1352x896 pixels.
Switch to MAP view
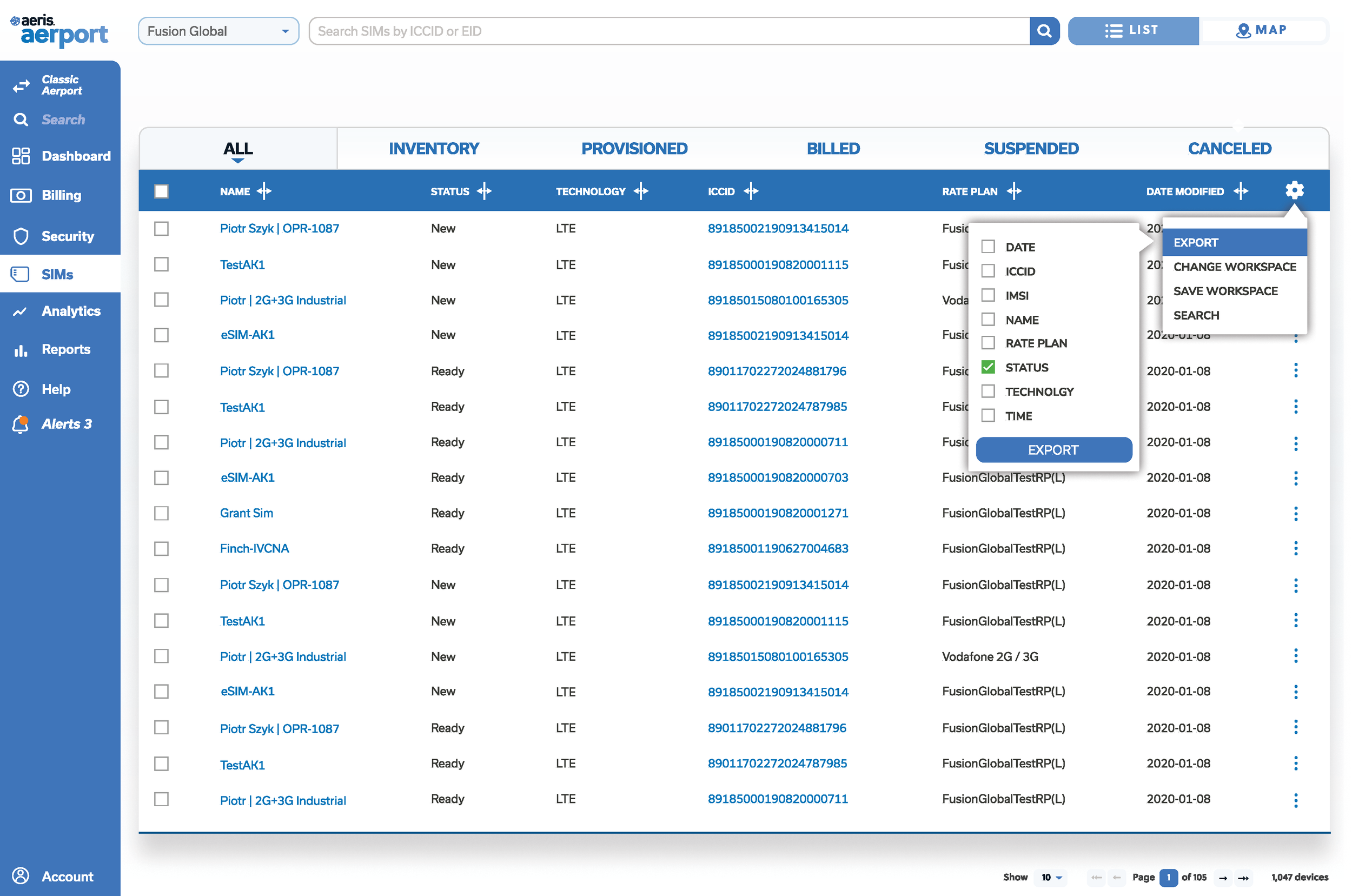pos(1262,31)
